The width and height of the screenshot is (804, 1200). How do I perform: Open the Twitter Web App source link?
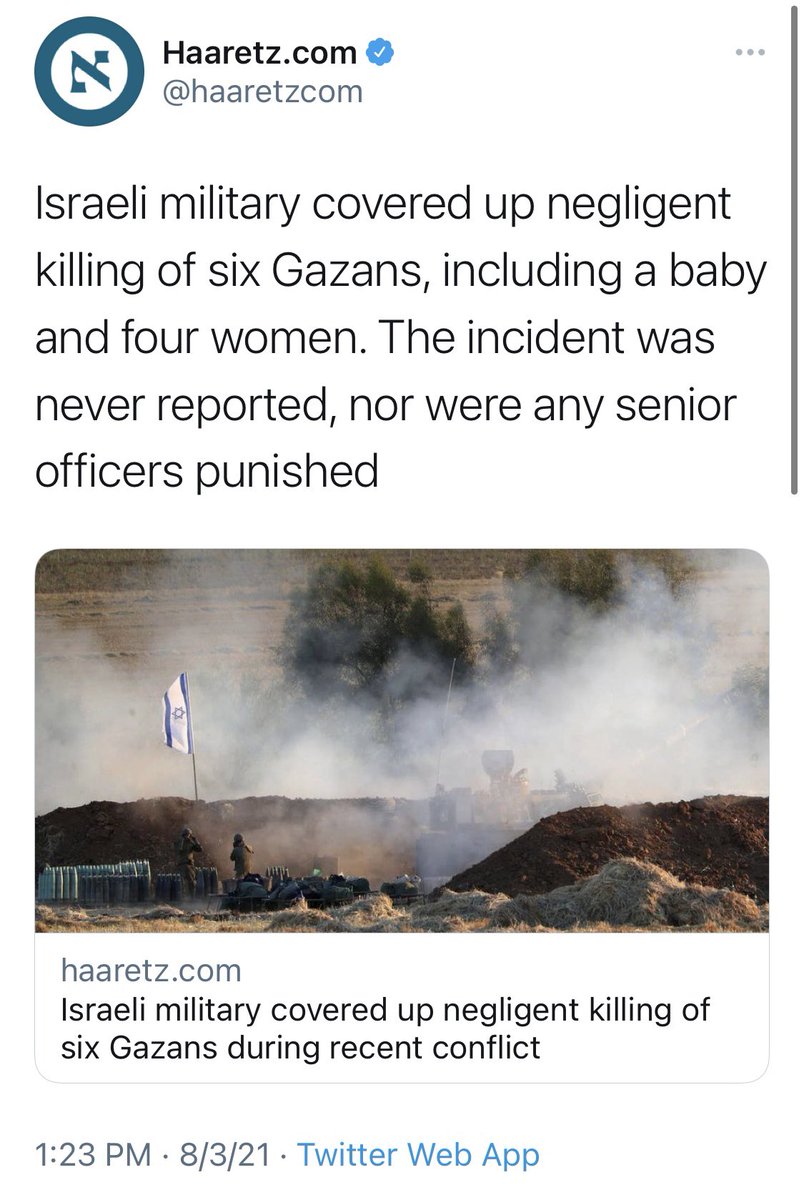coord(419,1156)
